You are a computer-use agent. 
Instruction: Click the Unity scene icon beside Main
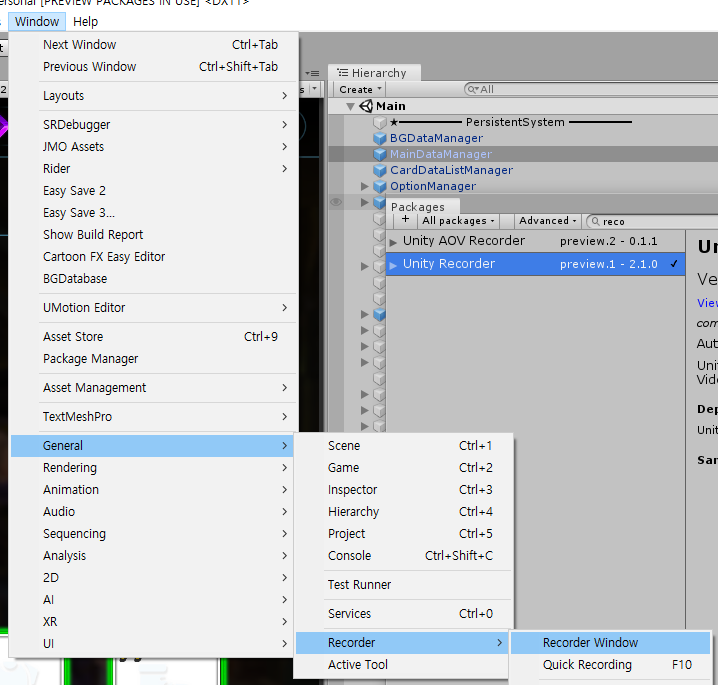366,106
